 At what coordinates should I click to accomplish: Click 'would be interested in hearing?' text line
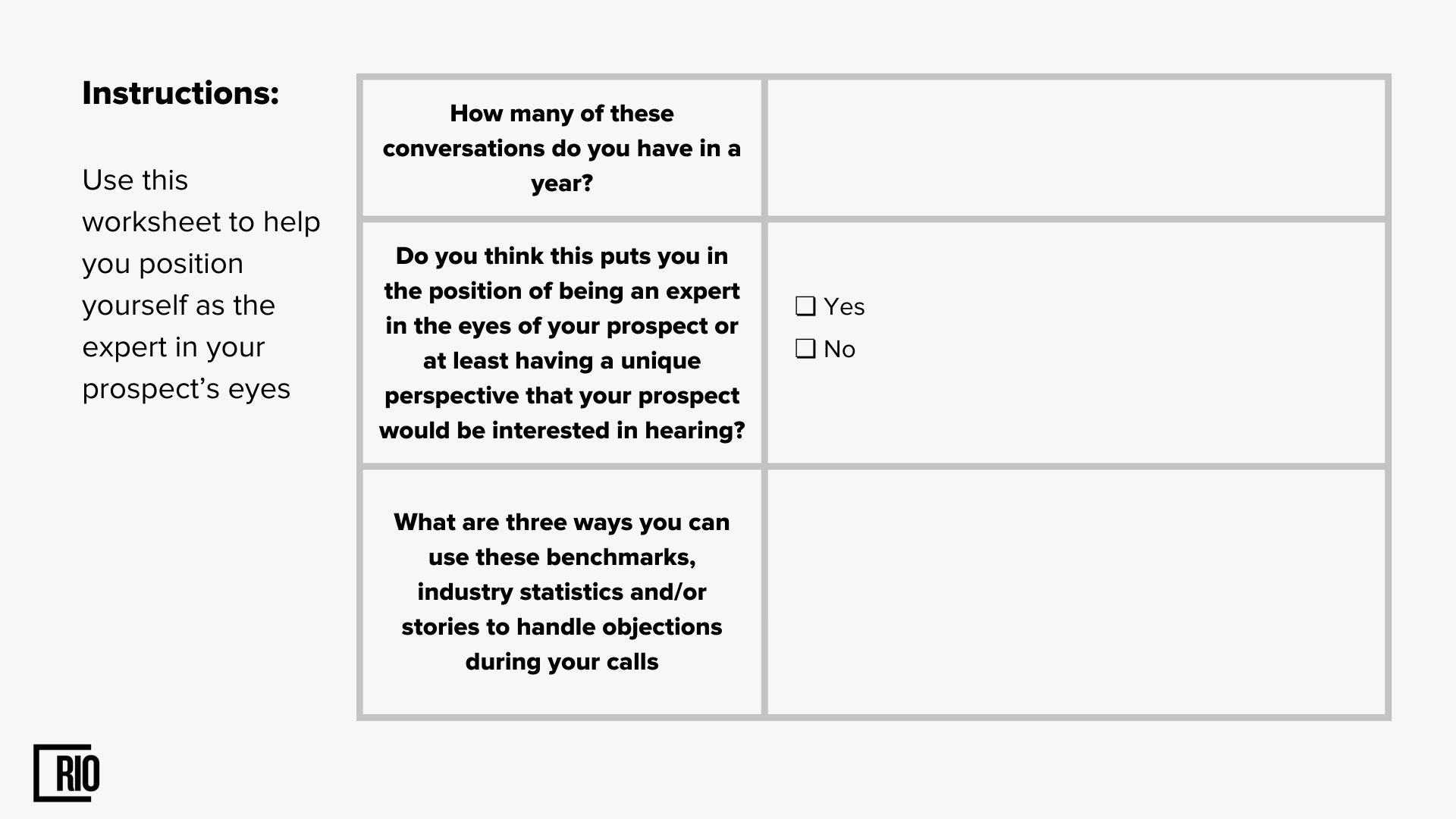click(x=562, y=430)
